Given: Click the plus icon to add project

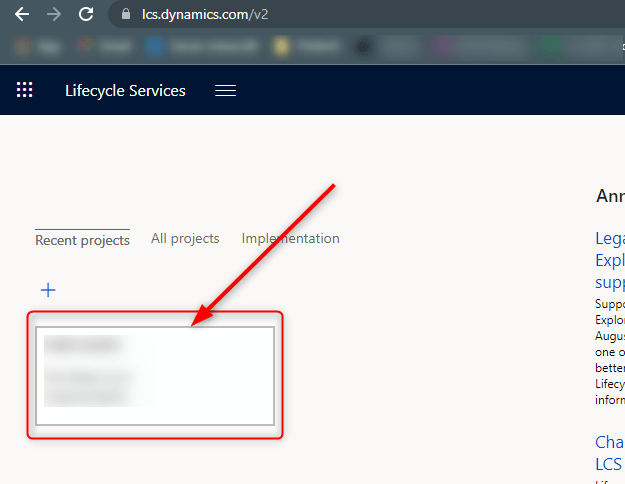Looking at the screenshot, I should (48, 290).
